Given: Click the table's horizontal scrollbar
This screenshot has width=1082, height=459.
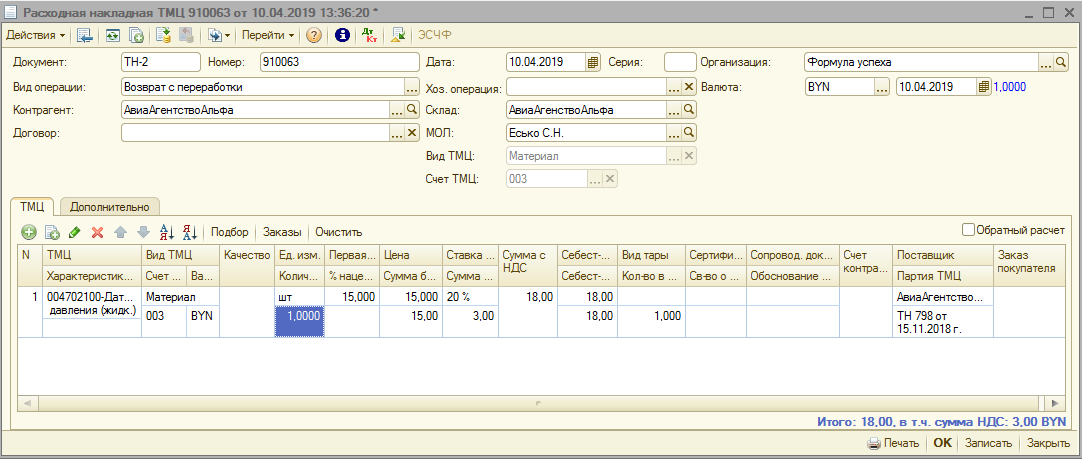Looking at the screenshot, I should pyautogui.click(x=540, y=402).
